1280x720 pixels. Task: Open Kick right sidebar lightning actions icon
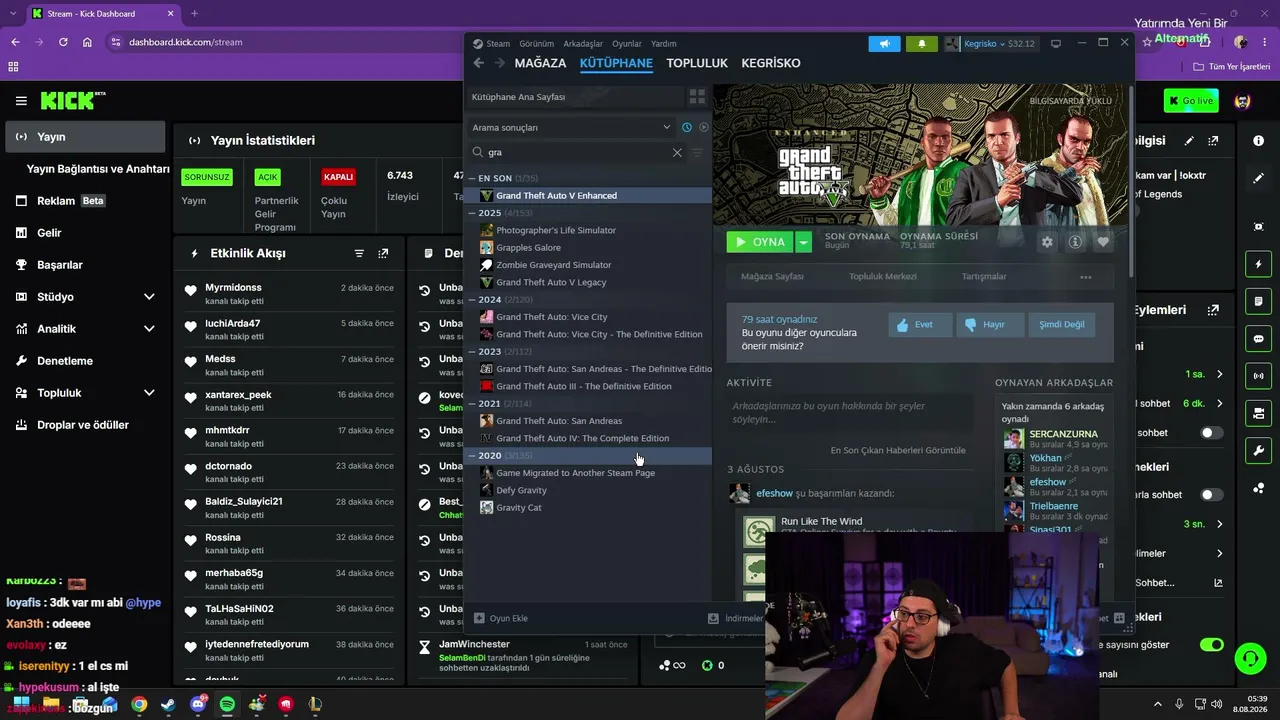click(x=1258, y=264)
